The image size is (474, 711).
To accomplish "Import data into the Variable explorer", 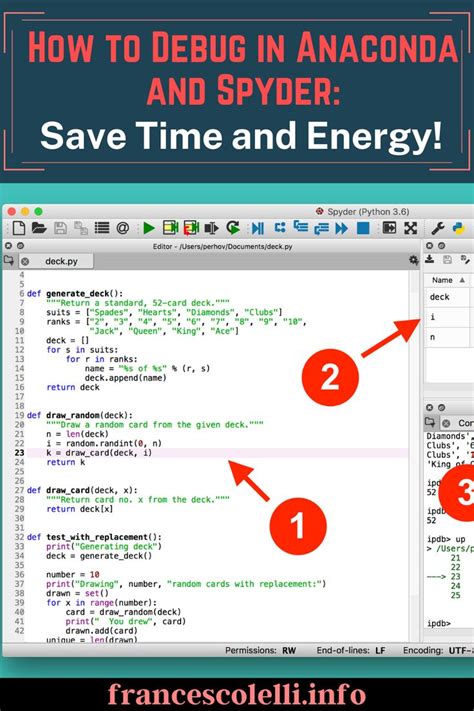I will point(430,259).
